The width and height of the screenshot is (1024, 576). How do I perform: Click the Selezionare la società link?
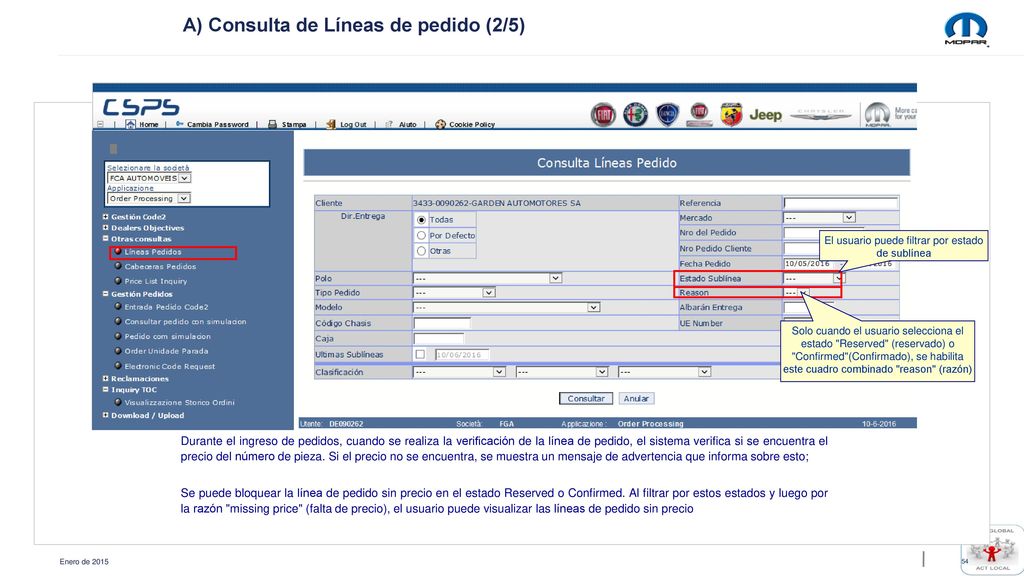pyautogui.click(x=148, y=168)
